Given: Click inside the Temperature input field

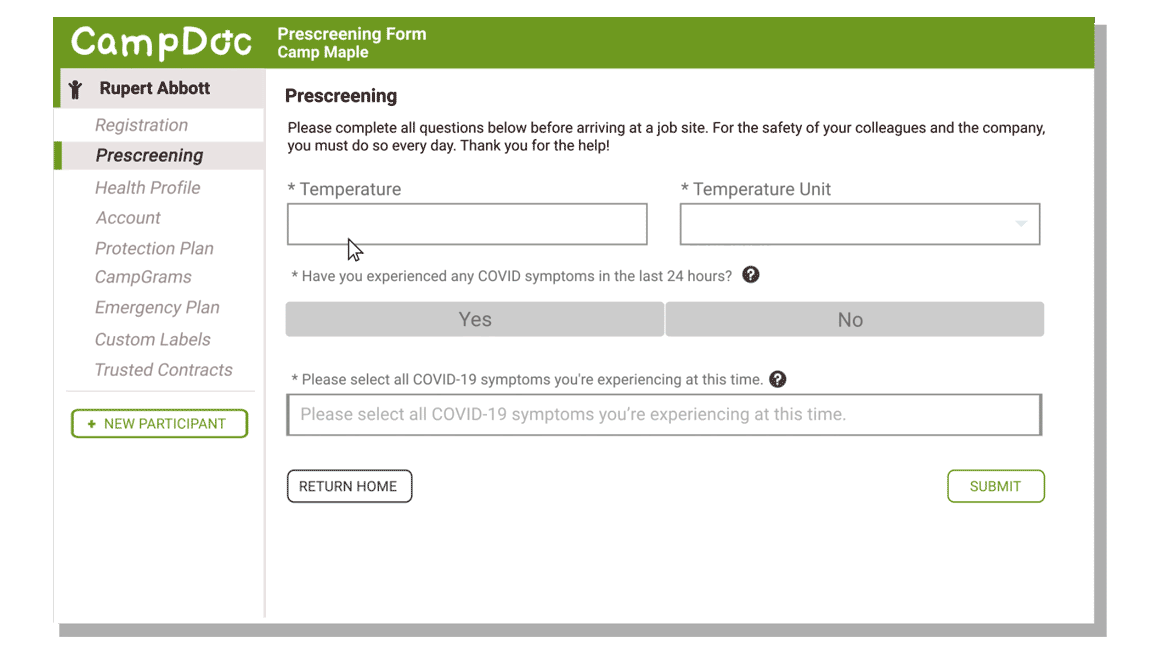Looking at the screenshot, I should [x=466, y=223].
